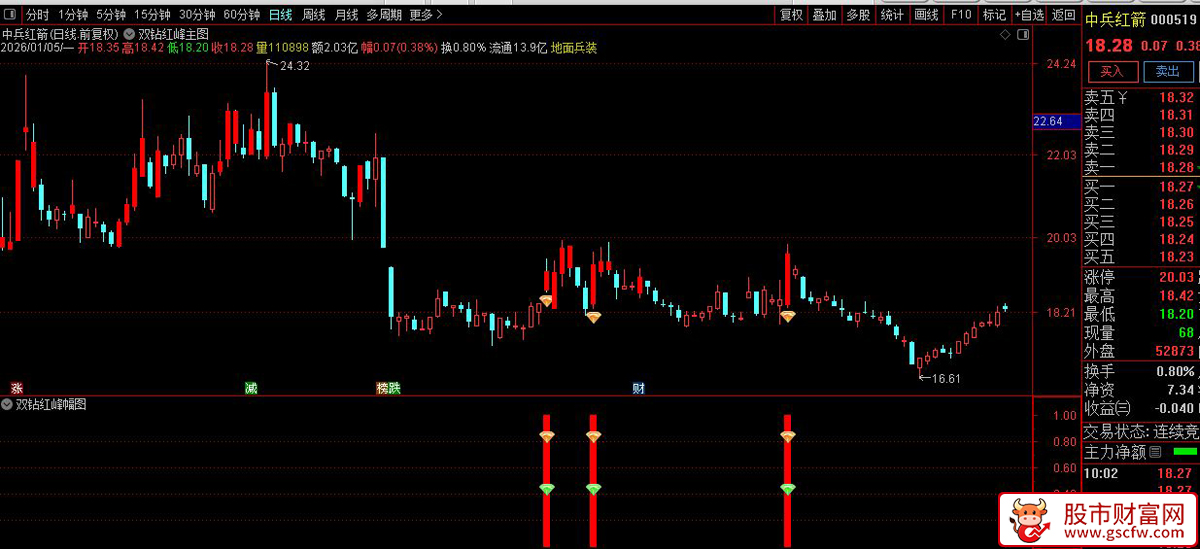Switch to 月线 monthly chart
1200x549 pixels.
[346, 15]
